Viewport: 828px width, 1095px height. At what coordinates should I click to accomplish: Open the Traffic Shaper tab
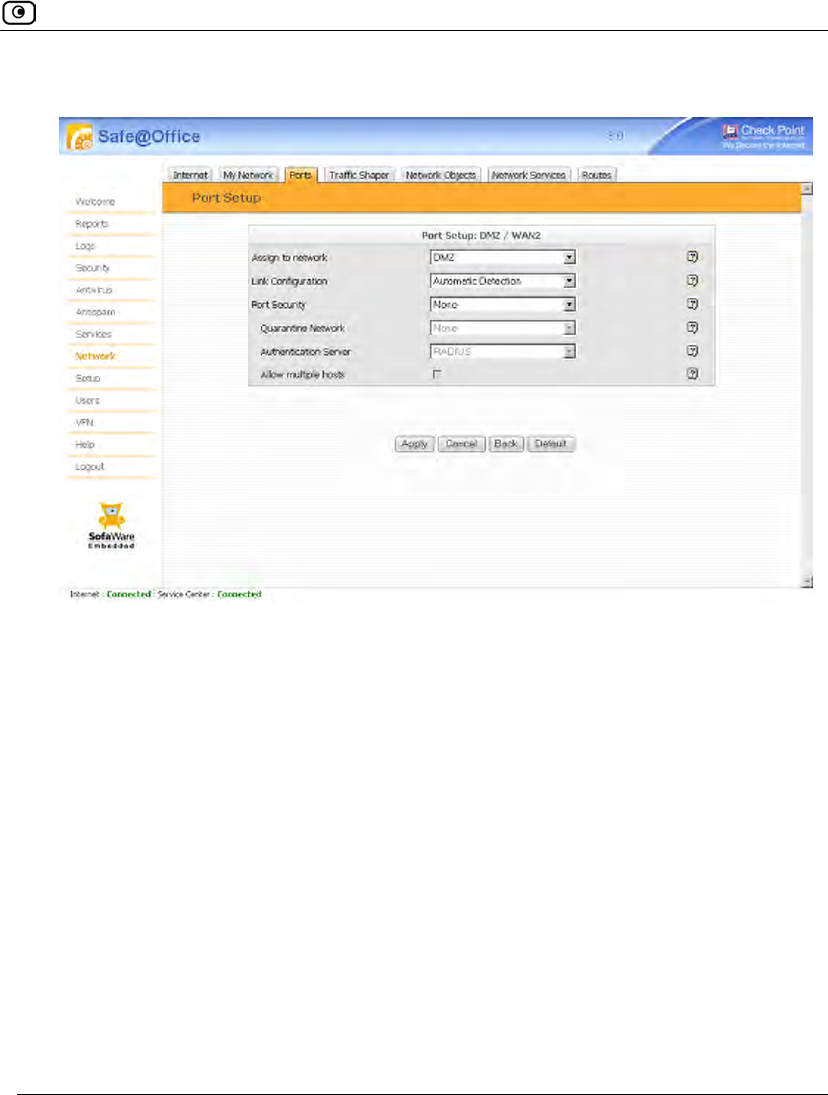click(x=359, y=175)
